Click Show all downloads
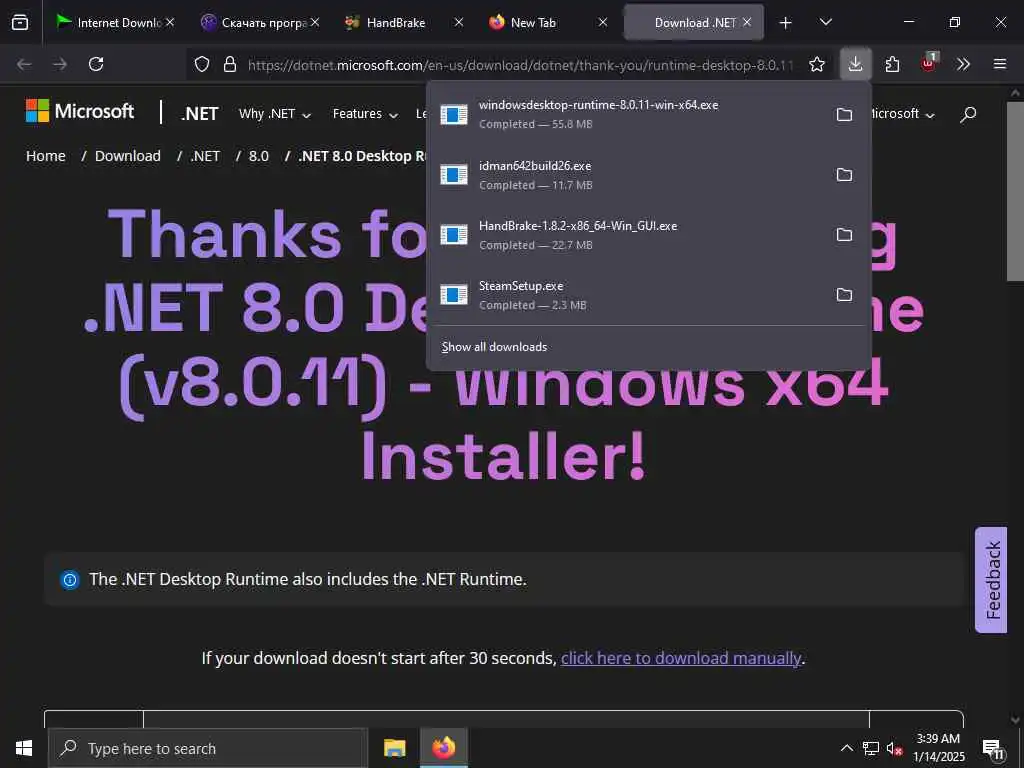Screen dimensions: 1024x768 [494, 347]
